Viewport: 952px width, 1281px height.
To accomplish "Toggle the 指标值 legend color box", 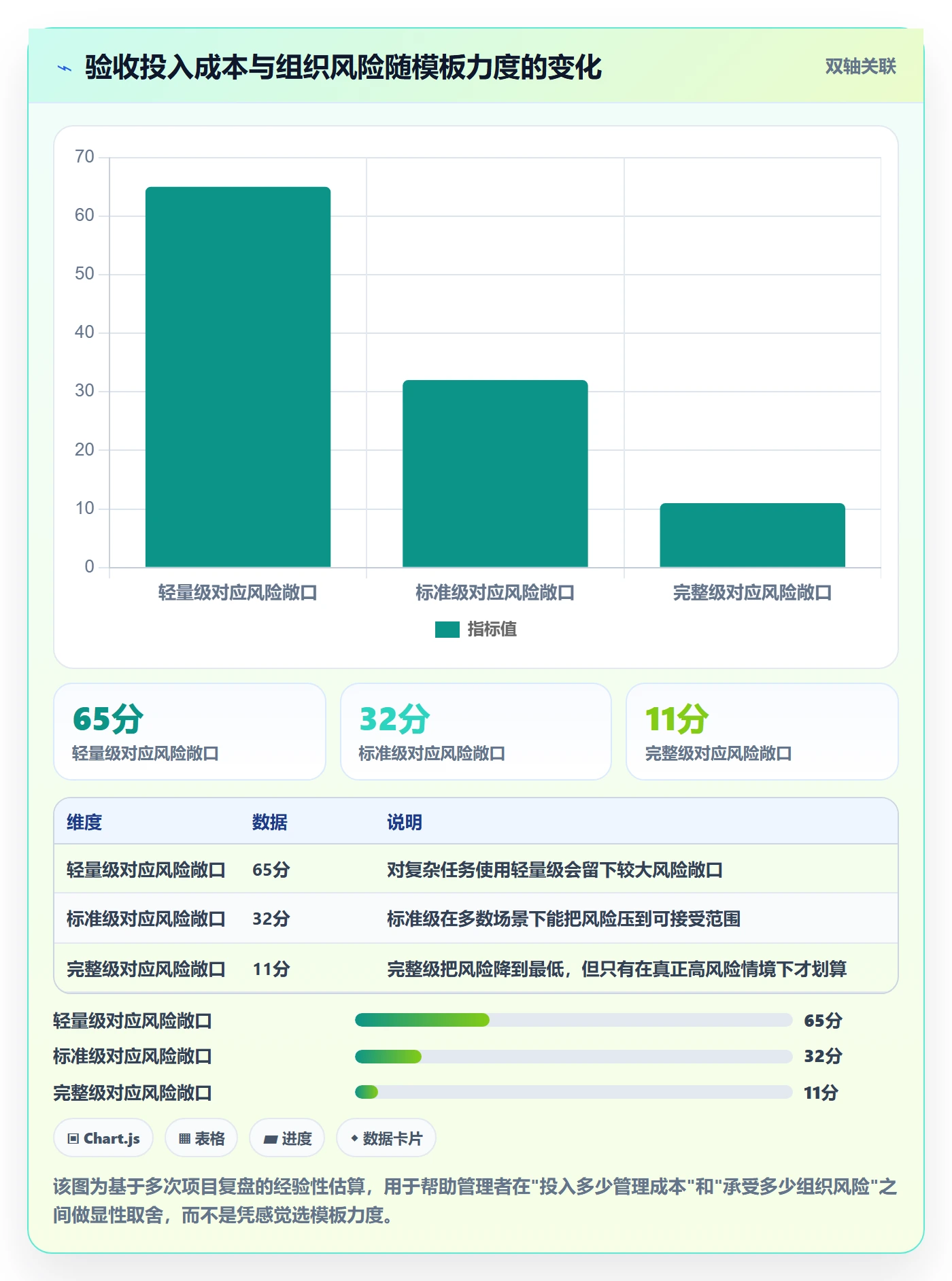I will 447,630.
